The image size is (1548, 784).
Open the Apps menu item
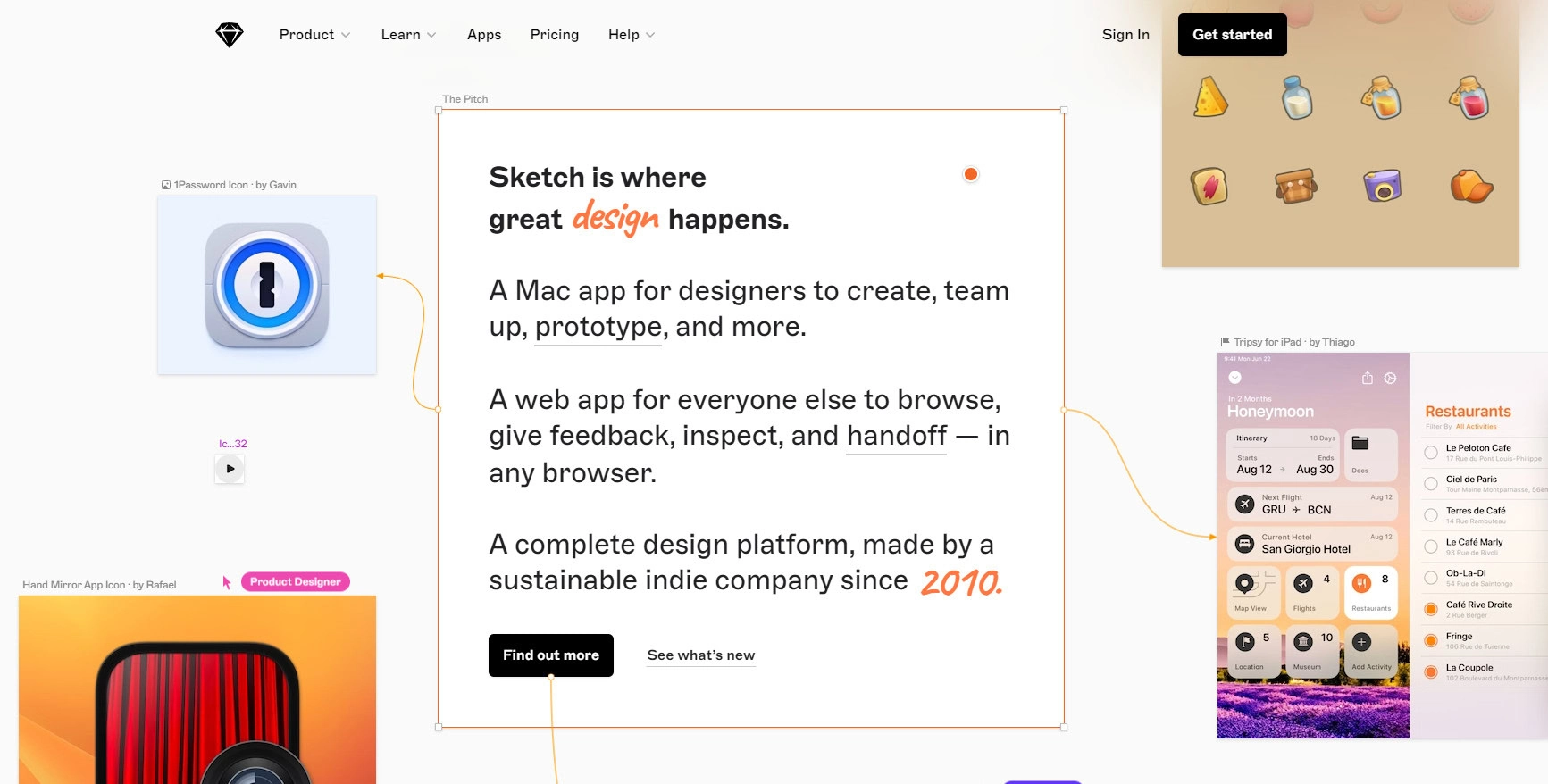tap(484, 35)
